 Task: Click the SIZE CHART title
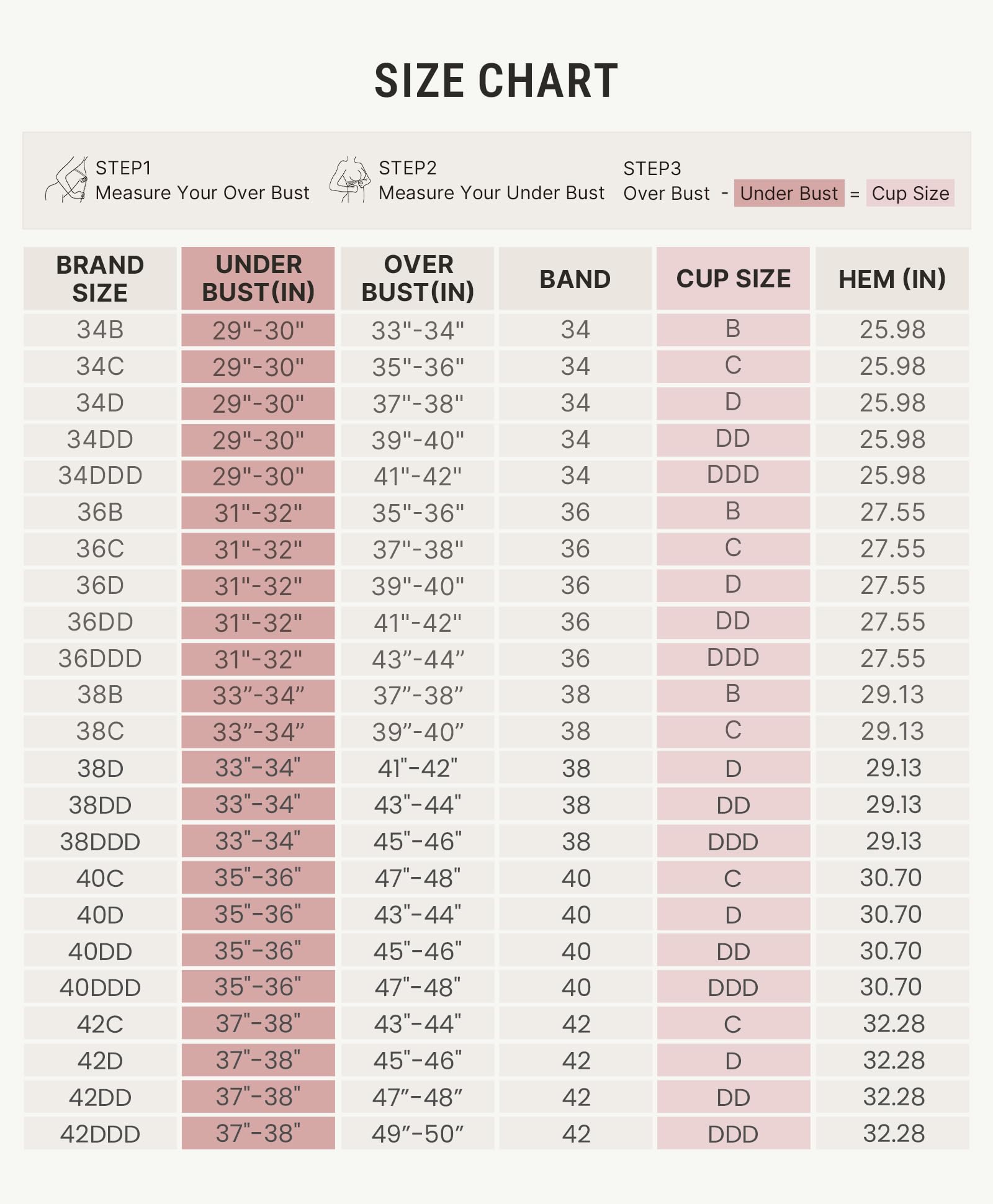click(496, 81)
